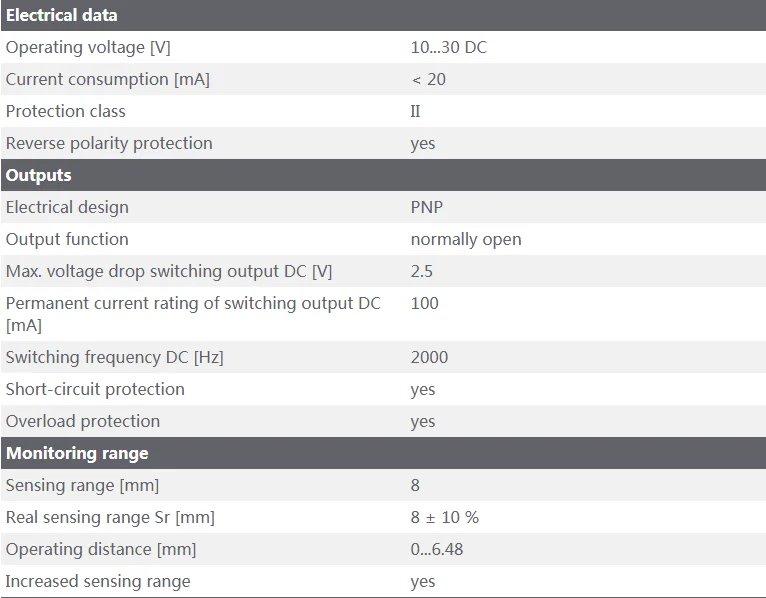This screenshot has width=766, height=598.
Task: Select the Current consumption [mA] label
Action: tap(108, 79)
